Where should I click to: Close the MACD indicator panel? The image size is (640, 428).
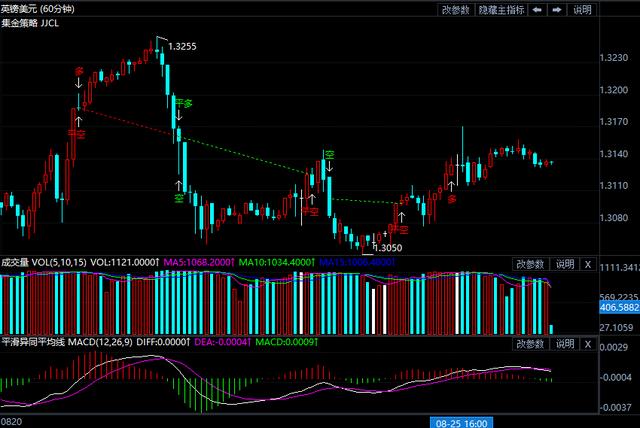(x=588, y=344)
